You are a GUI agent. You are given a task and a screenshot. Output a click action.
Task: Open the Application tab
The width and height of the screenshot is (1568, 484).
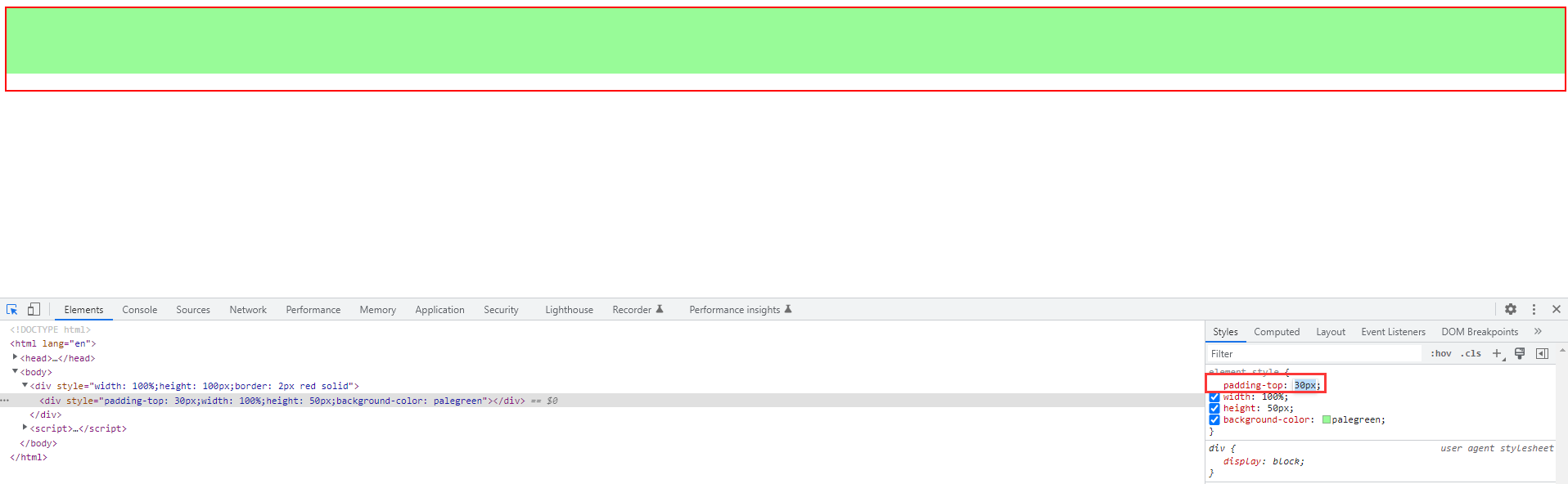(x=439, y=310)
